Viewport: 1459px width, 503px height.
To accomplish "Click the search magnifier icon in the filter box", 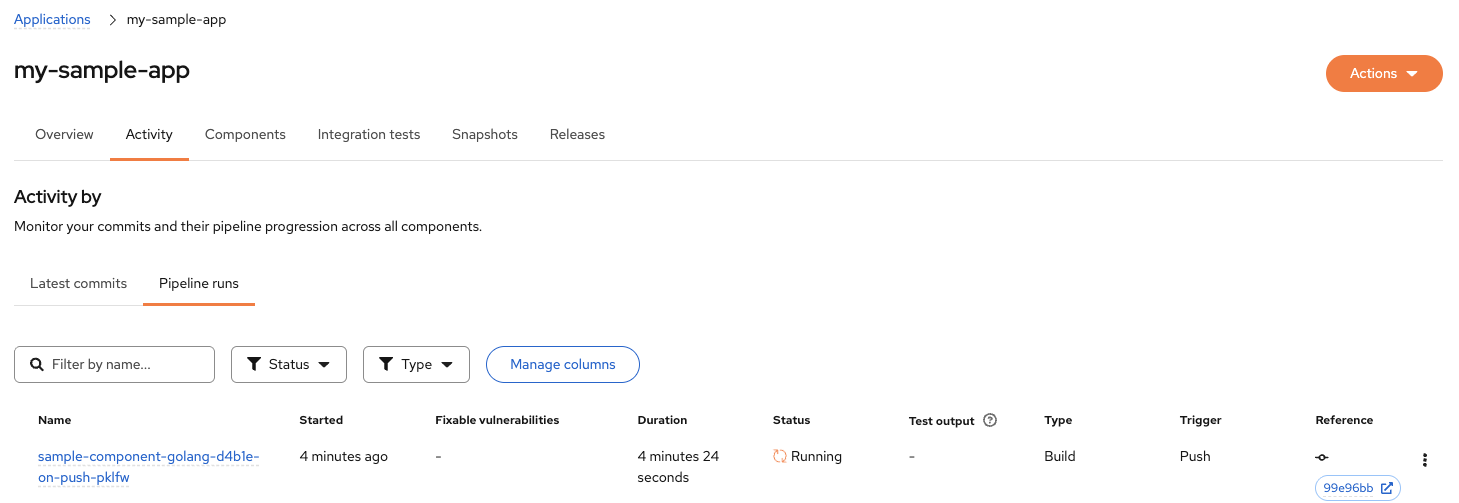I will point(37,364).
